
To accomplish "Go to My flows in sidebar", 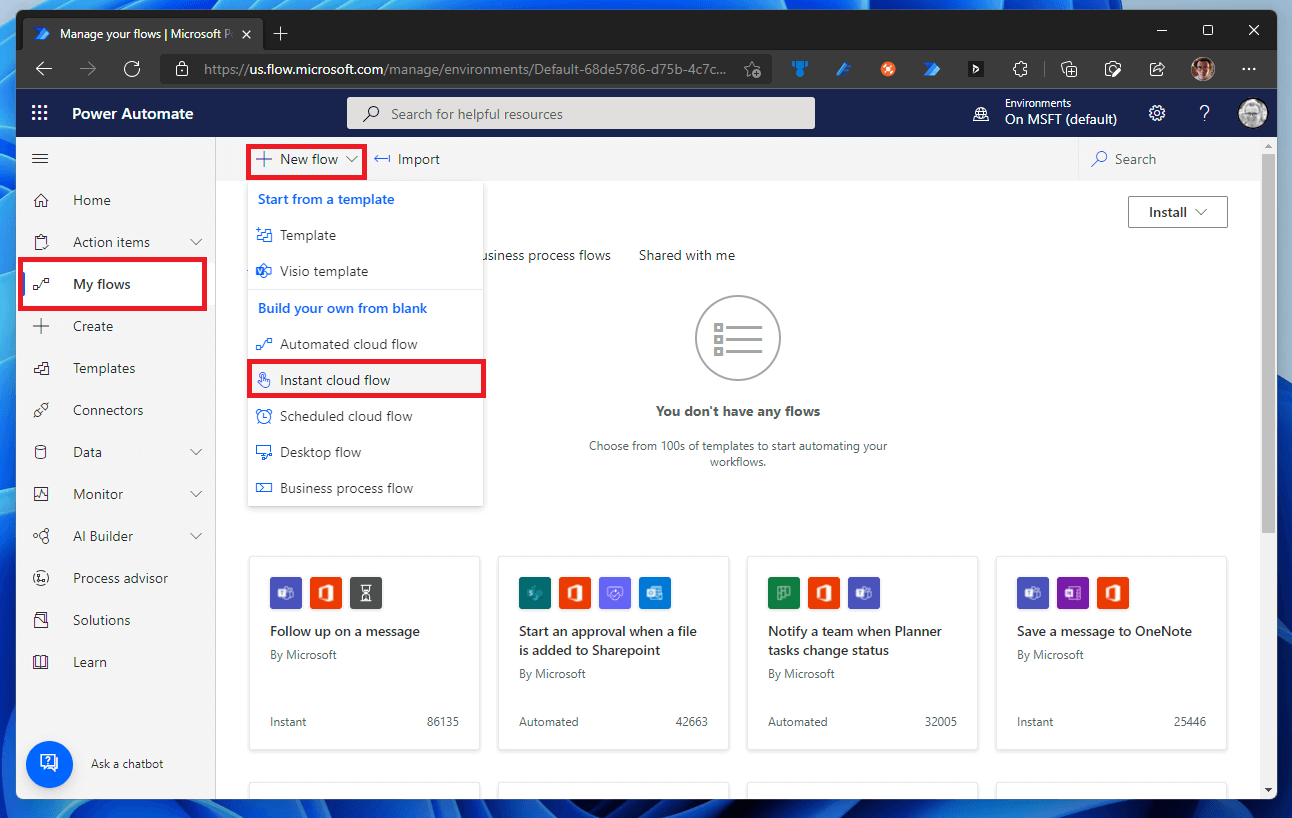I will (113, 284).
